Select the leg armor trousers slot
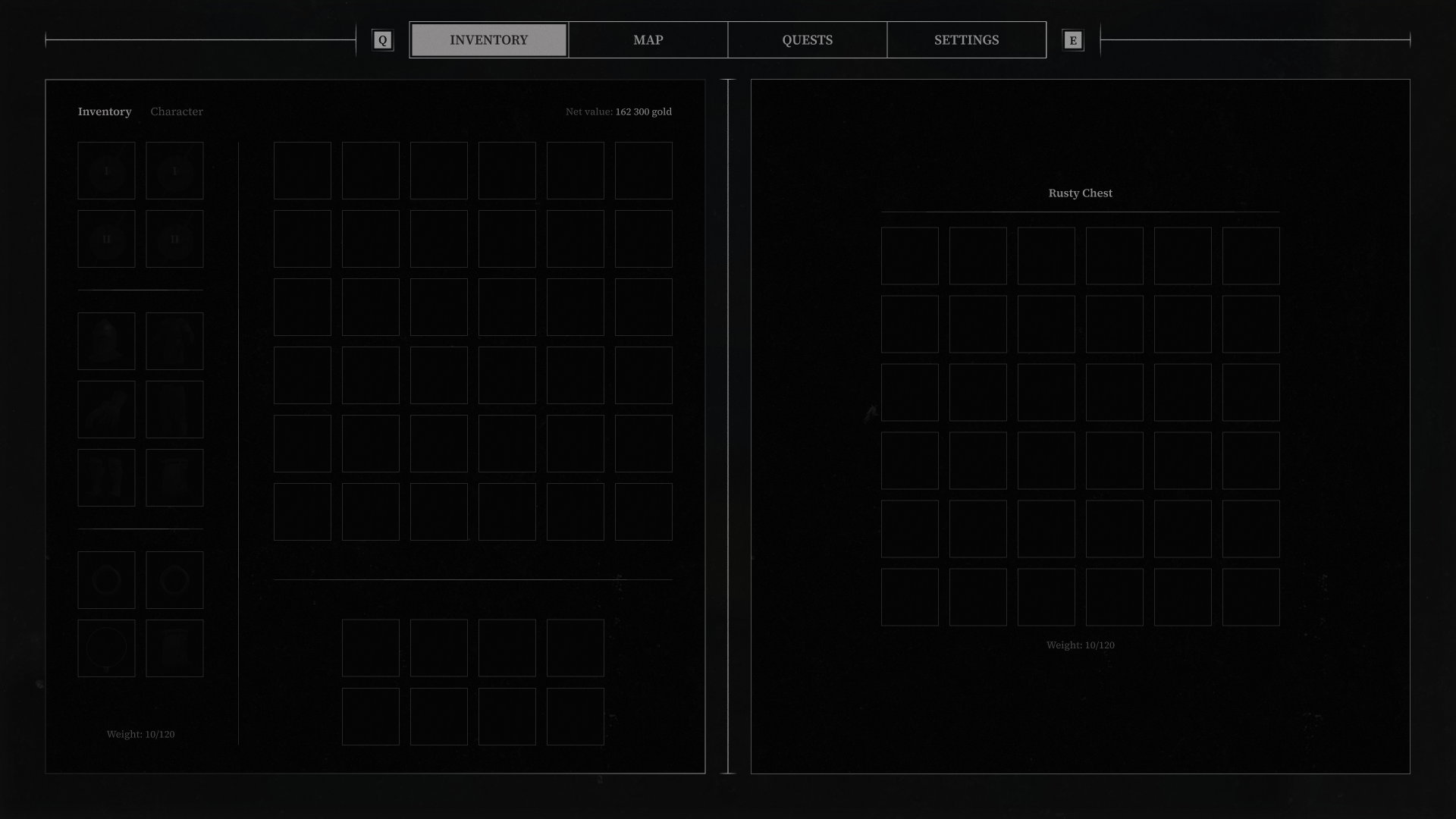The height and width of the screenshot is (819, 1456). point(174,409)
